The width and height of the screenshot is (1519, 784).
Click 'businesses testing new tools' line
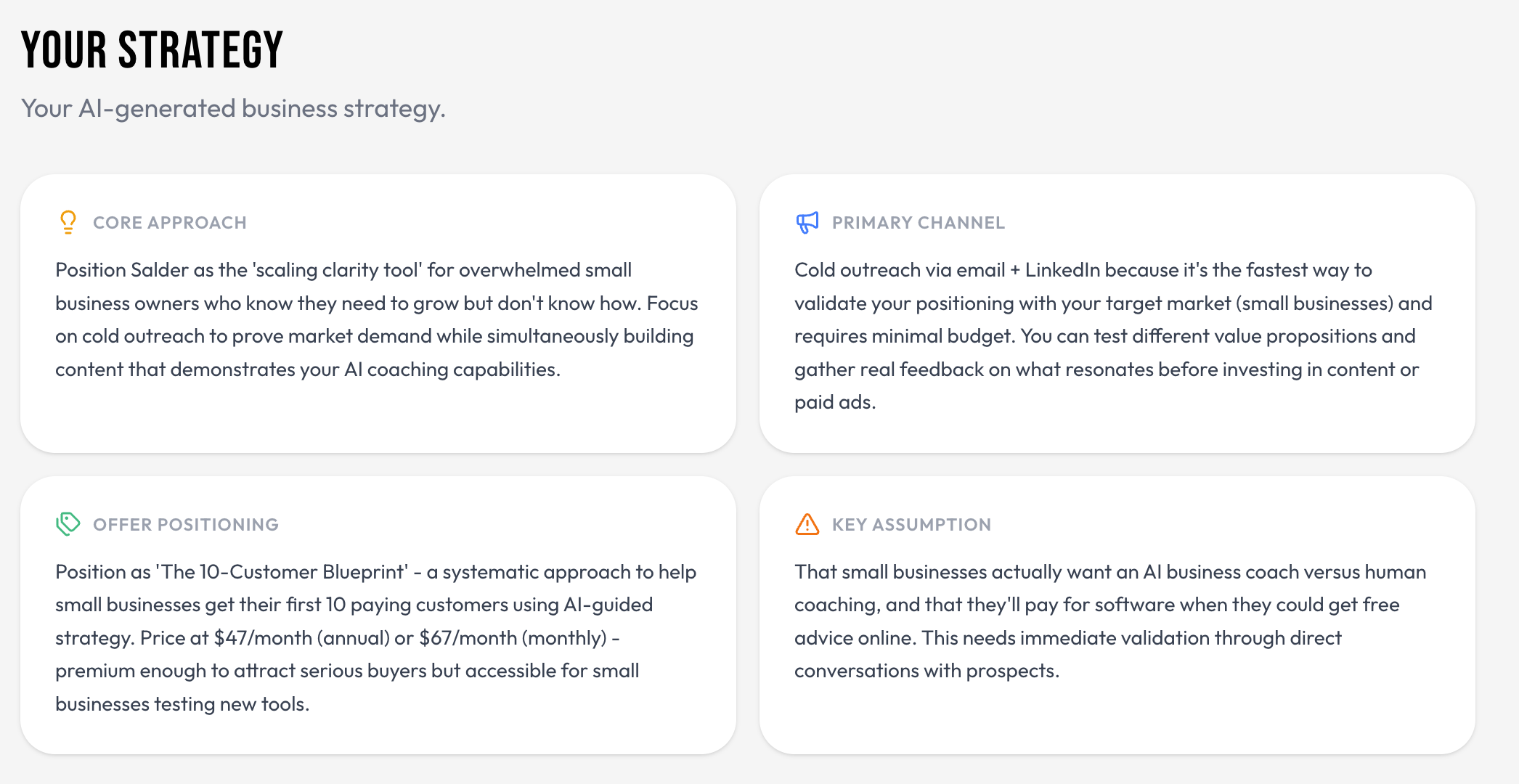point(182,704)
